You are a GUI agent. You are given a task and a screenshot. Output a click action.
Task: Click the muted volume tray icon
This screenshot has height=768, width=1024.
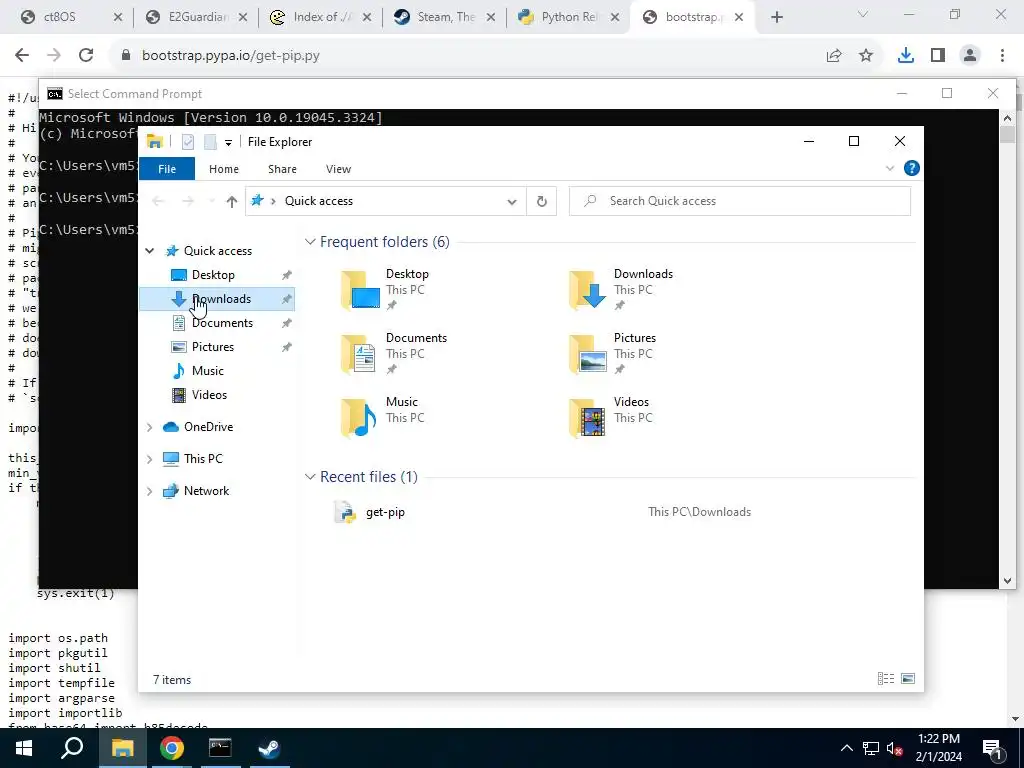tap(895, 748)
